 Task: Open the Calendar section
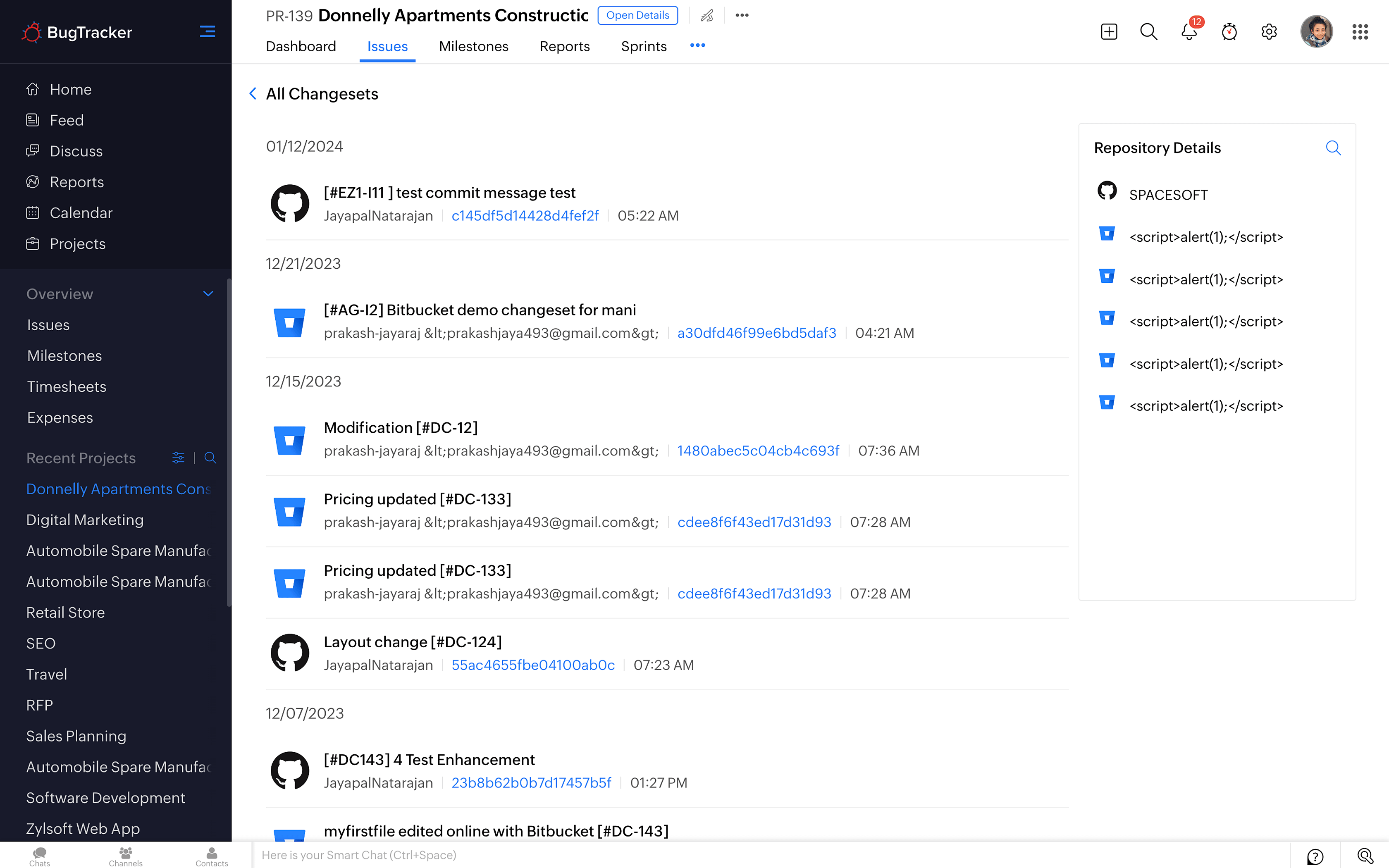80,212
